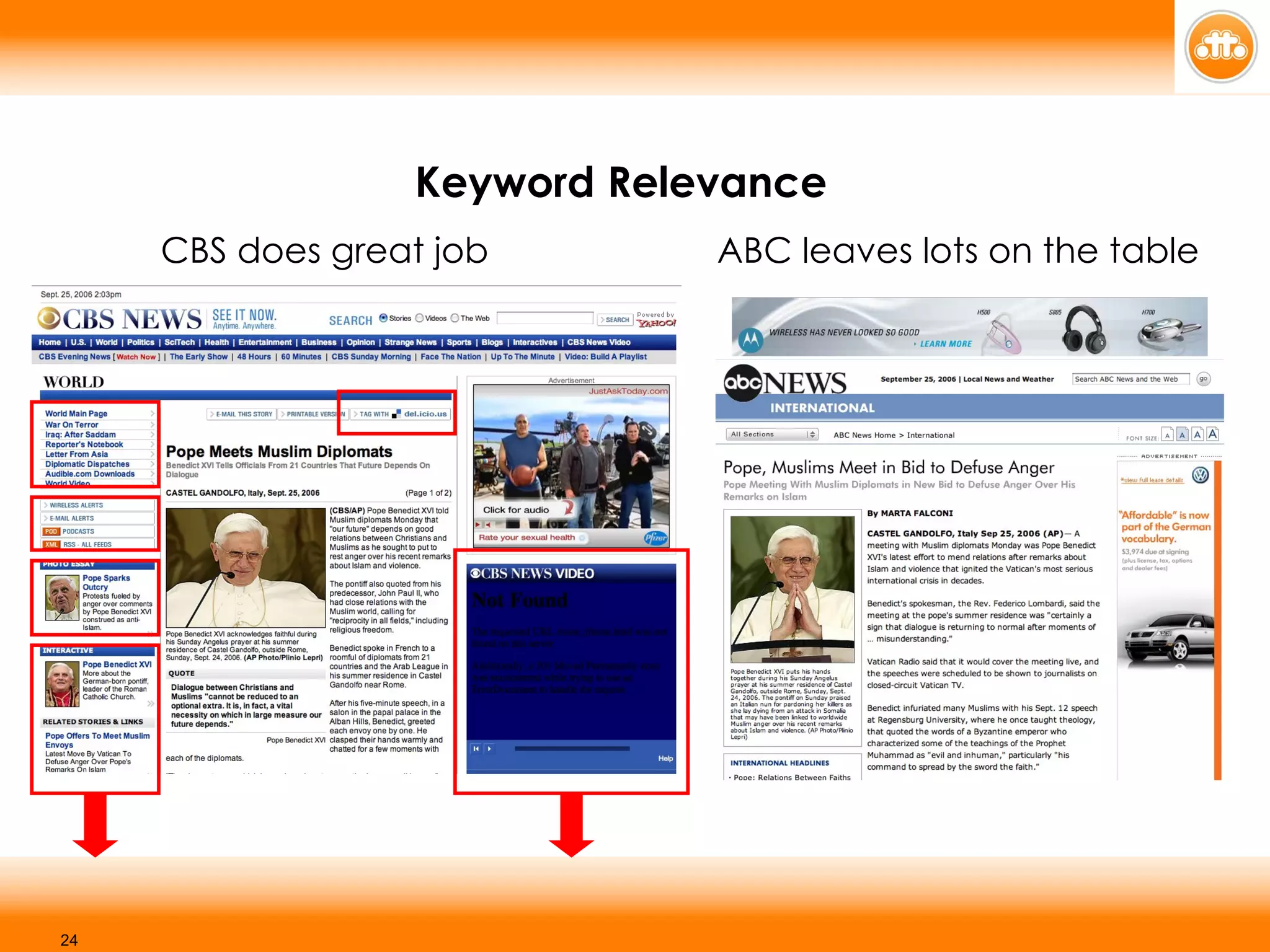This screenshot has width=1270, height=952.
Task: Expand Iraq: After Saddam arrow
Action: [x=152, y=434]
